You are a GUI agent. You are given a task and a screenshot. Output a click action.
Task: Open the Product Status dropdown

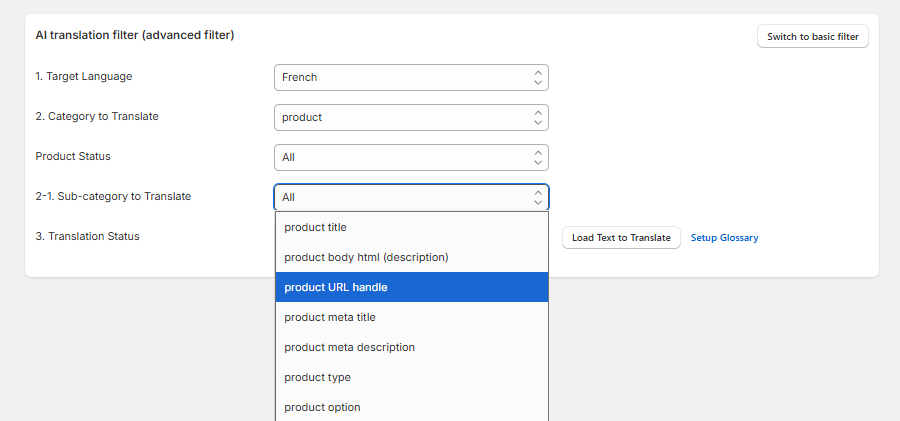tap(410, 157)
